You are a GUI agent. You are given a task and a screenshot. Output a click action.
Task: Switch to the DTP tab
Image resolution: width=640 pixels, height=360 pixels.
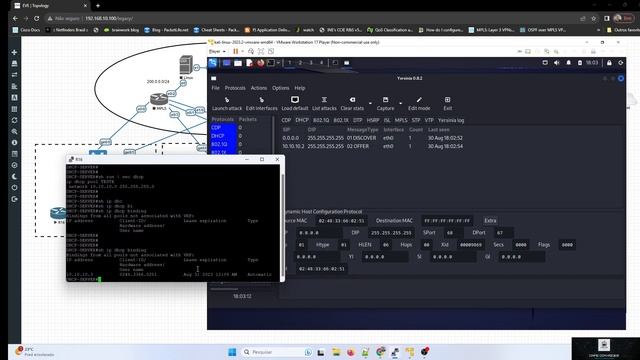[x=358, y=120]
